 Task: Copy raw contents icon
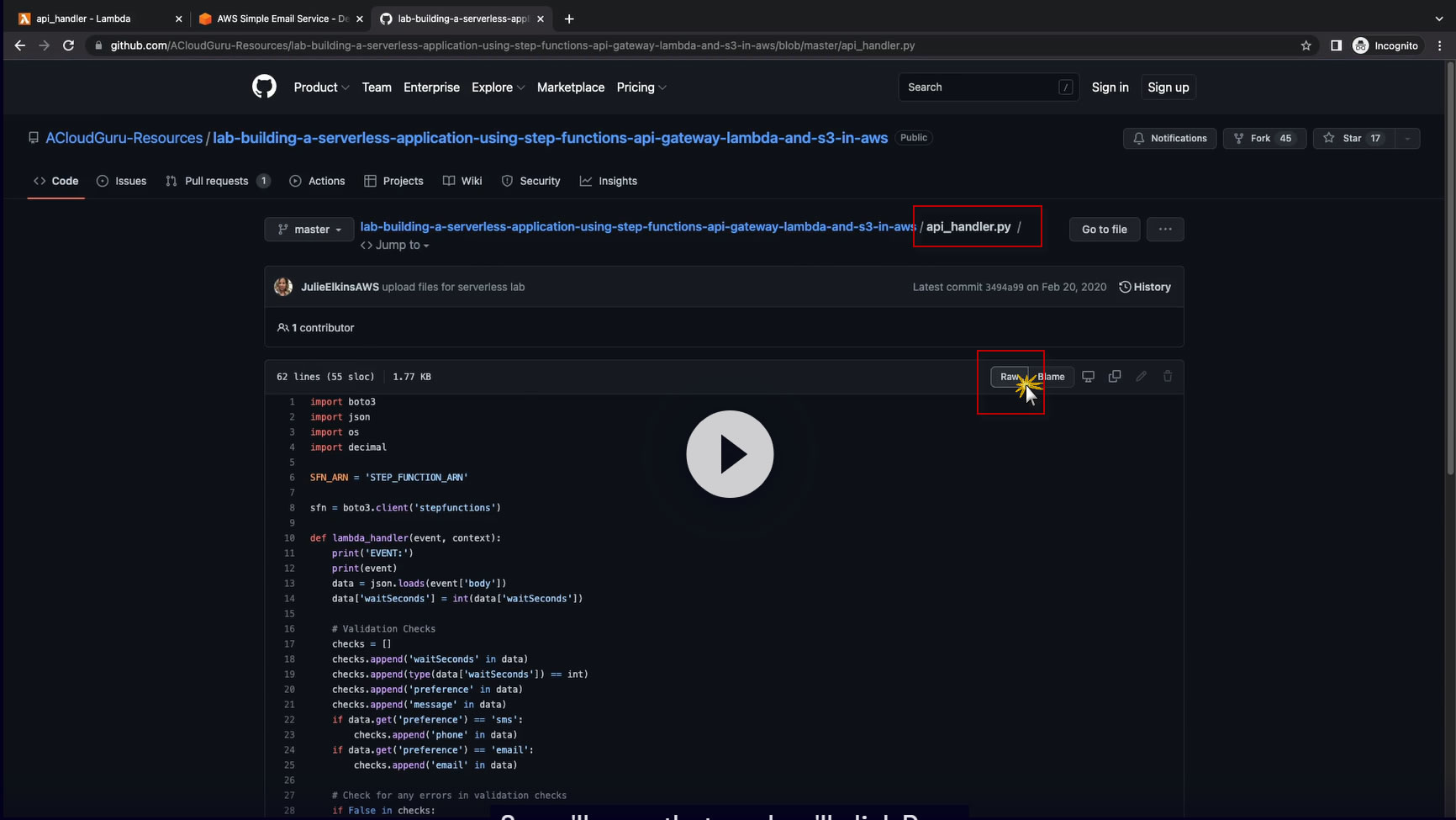pos(1115,377)
